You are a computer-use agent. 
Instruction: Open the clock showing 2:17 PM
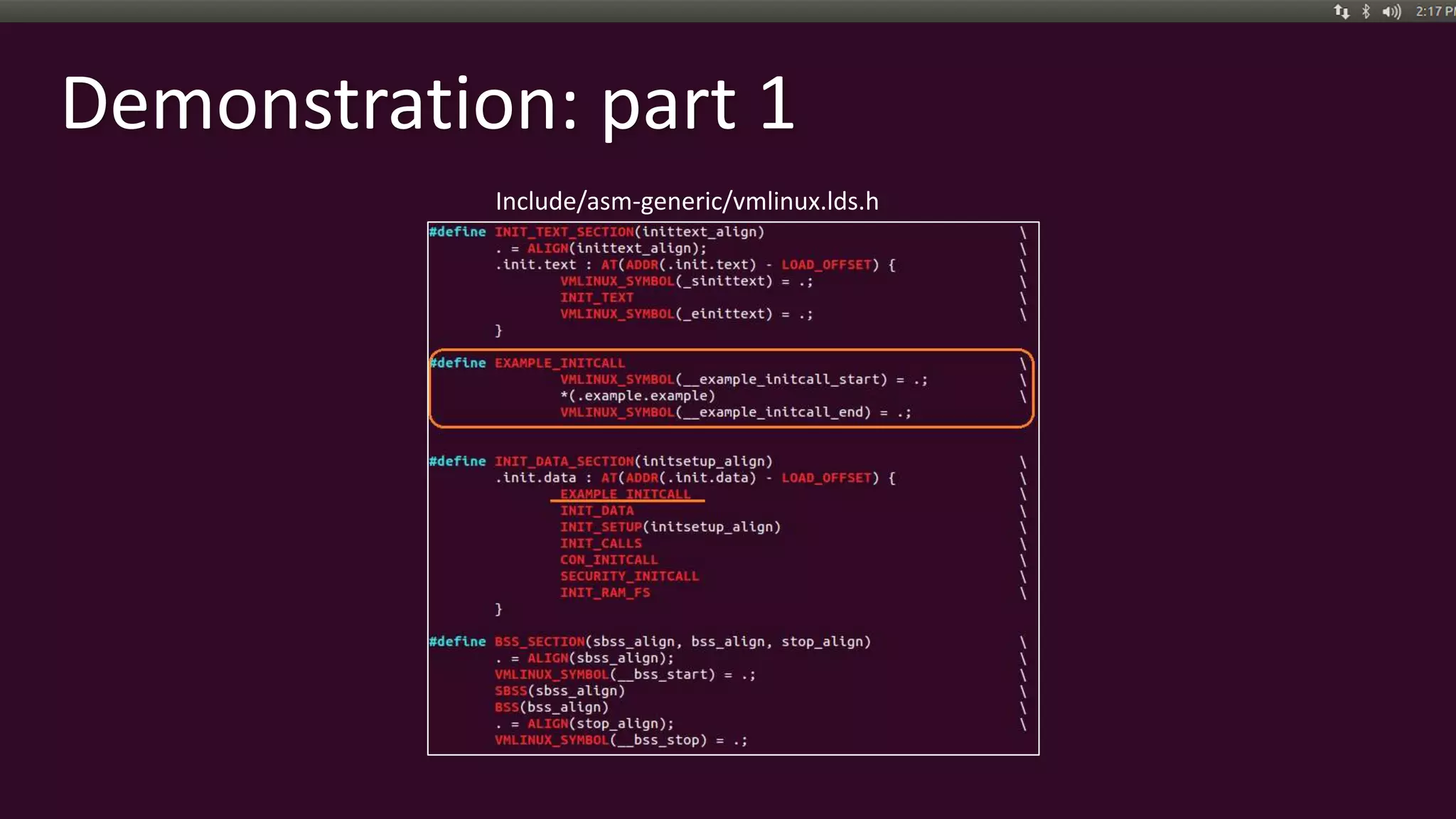pos(1435,11)
